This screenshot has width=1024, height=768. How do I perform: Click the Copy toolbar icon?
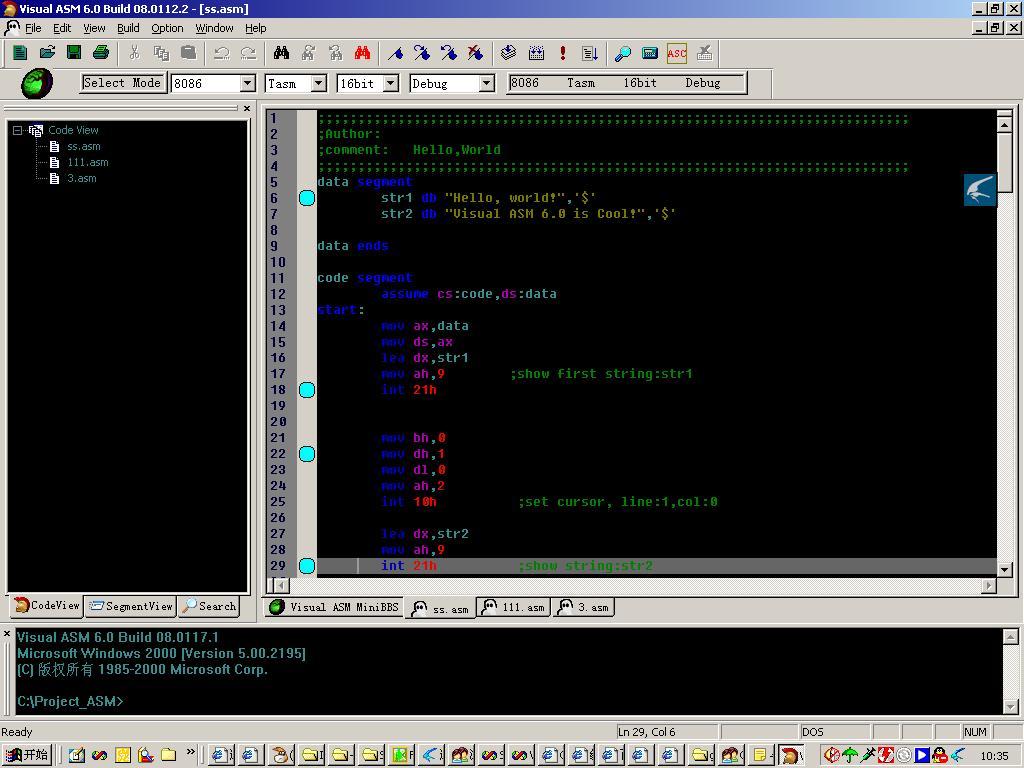(161, 53)
